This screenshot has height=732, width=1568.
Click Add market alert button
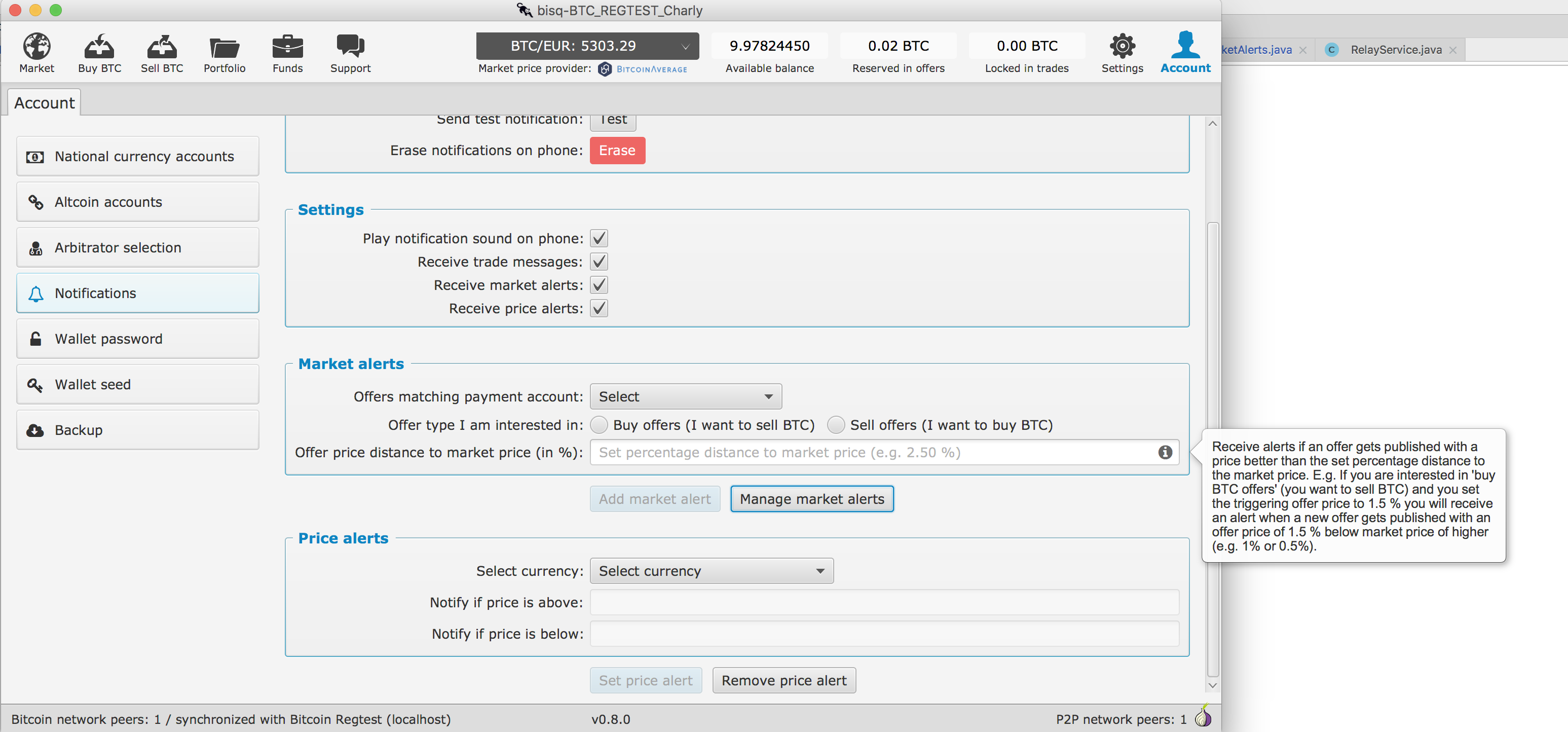pyautogui.click(x=655, y=499)
